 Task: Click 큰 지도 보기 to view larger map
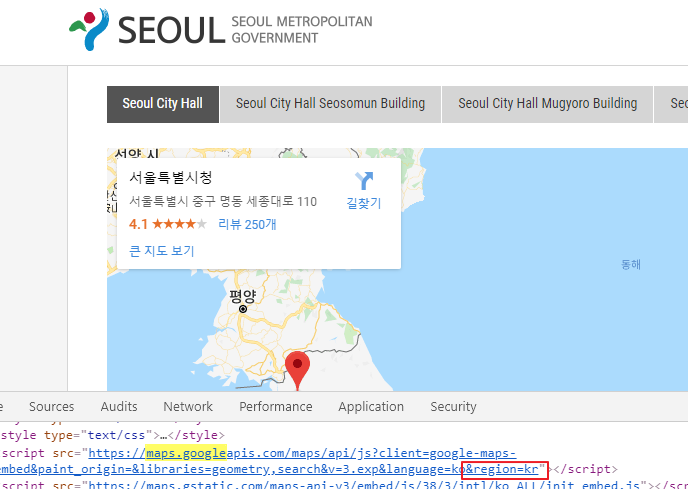click(x=161, y=251)
